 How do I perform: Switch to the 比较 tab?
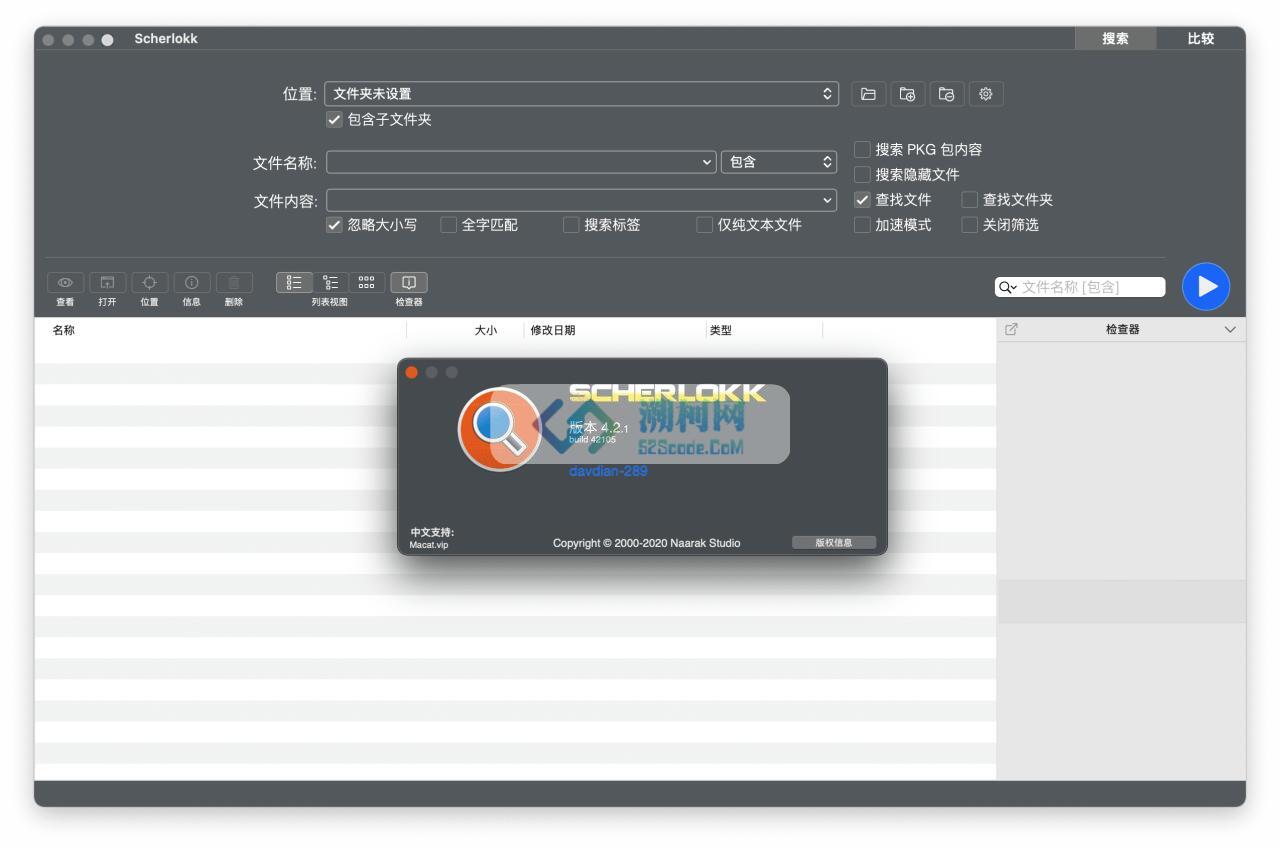tap(1201, 39)
